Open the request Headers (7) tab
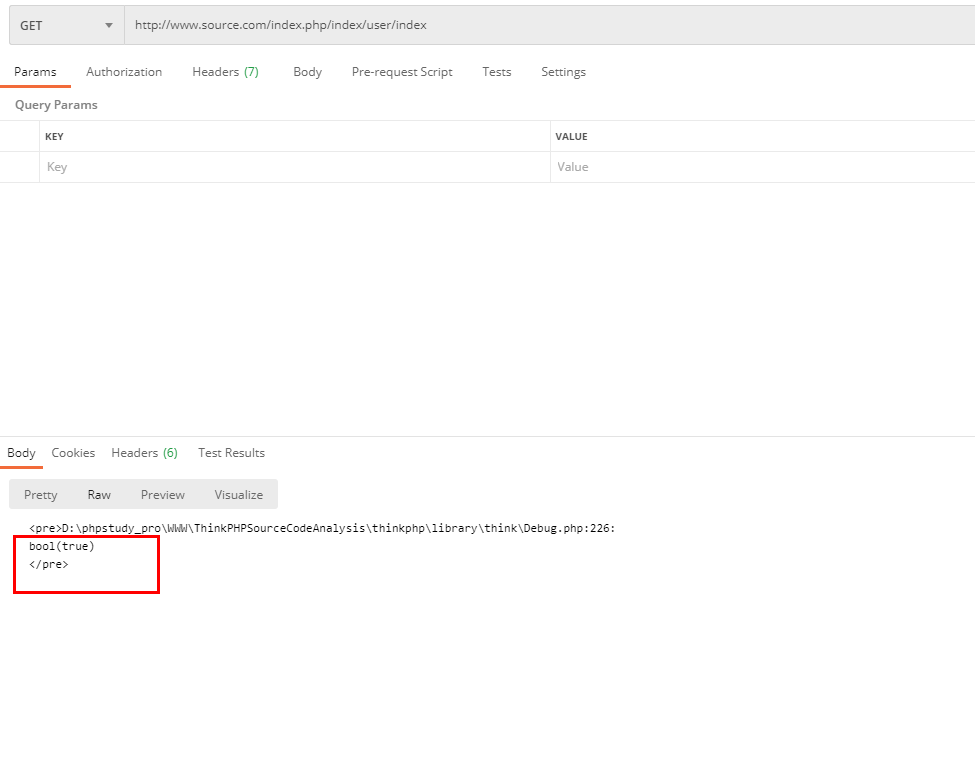Screen dimensions: 975x758 pos(225,72)
